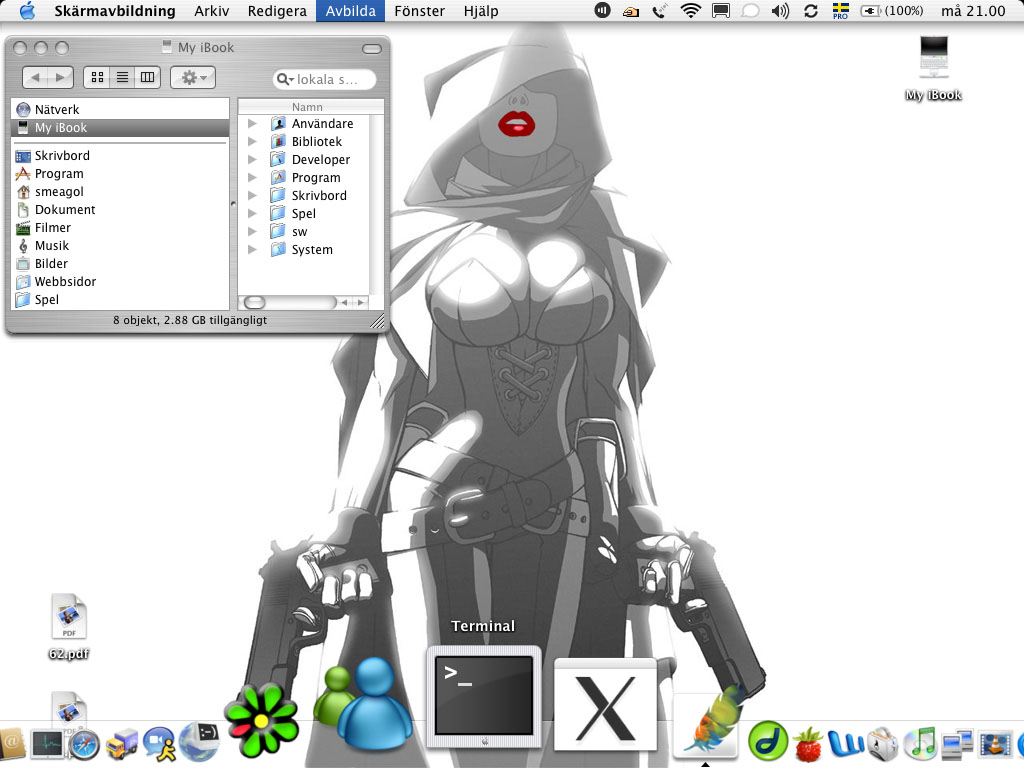Expand the sw folder
The image size is (1024, 768).
(x=252, y=231)
